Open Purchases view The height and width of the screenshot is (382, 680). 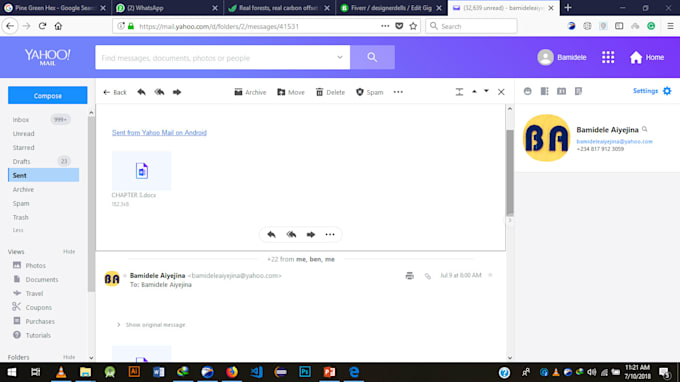point(34,321)
